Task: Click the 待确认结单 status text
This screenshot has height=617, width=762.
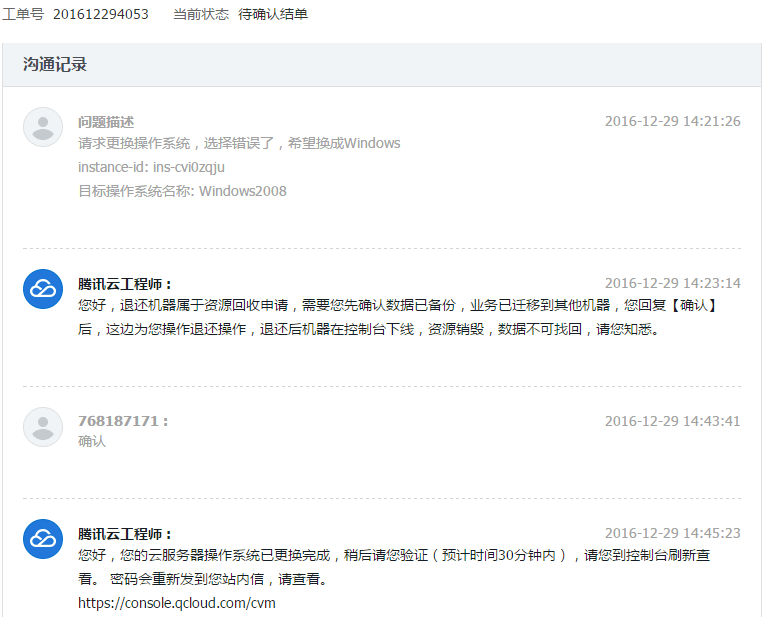Action: [x=273, y=14]
